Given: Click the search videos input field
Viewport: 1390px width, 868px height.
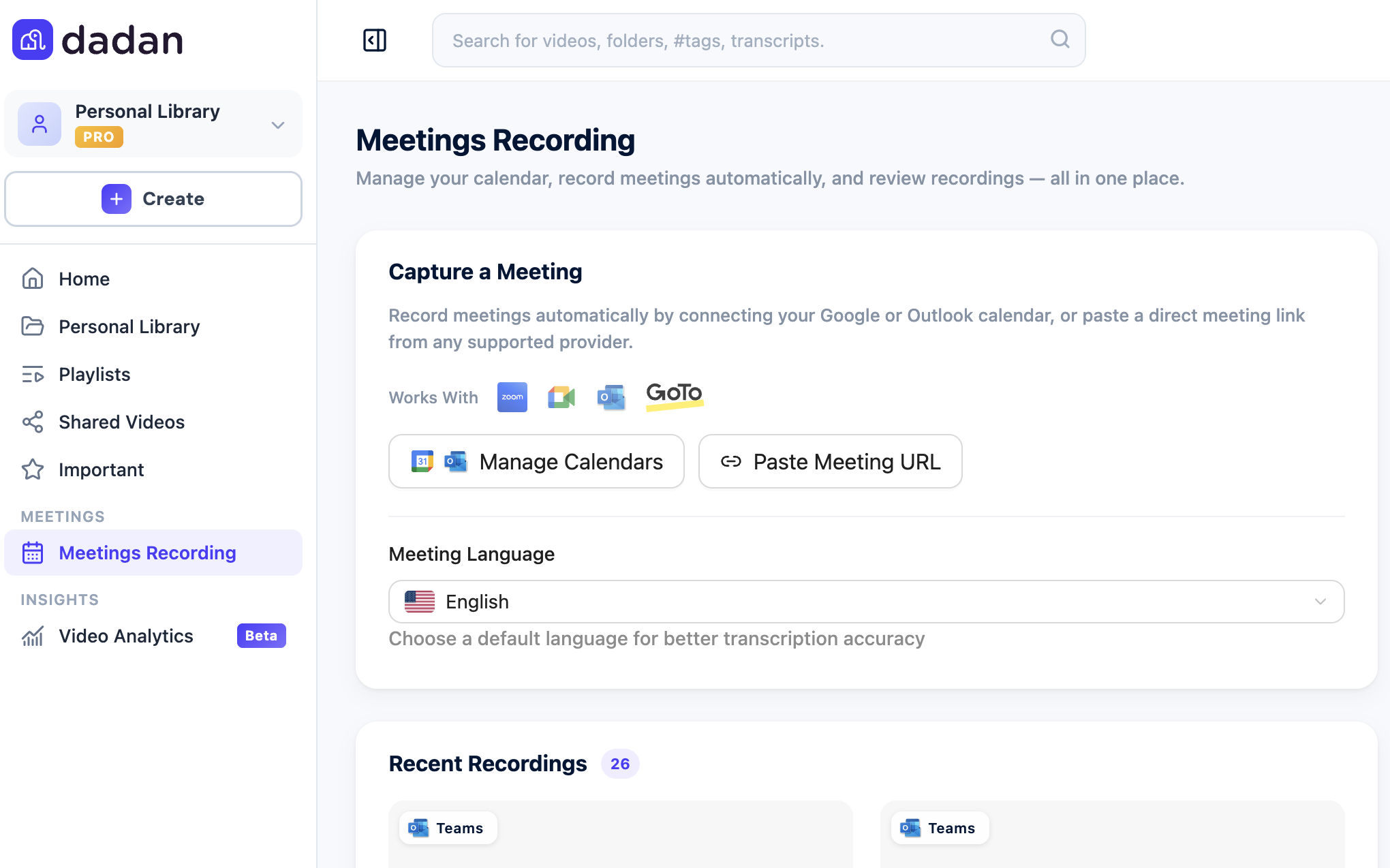Looking at the screenshot, I should pos(758,40).
